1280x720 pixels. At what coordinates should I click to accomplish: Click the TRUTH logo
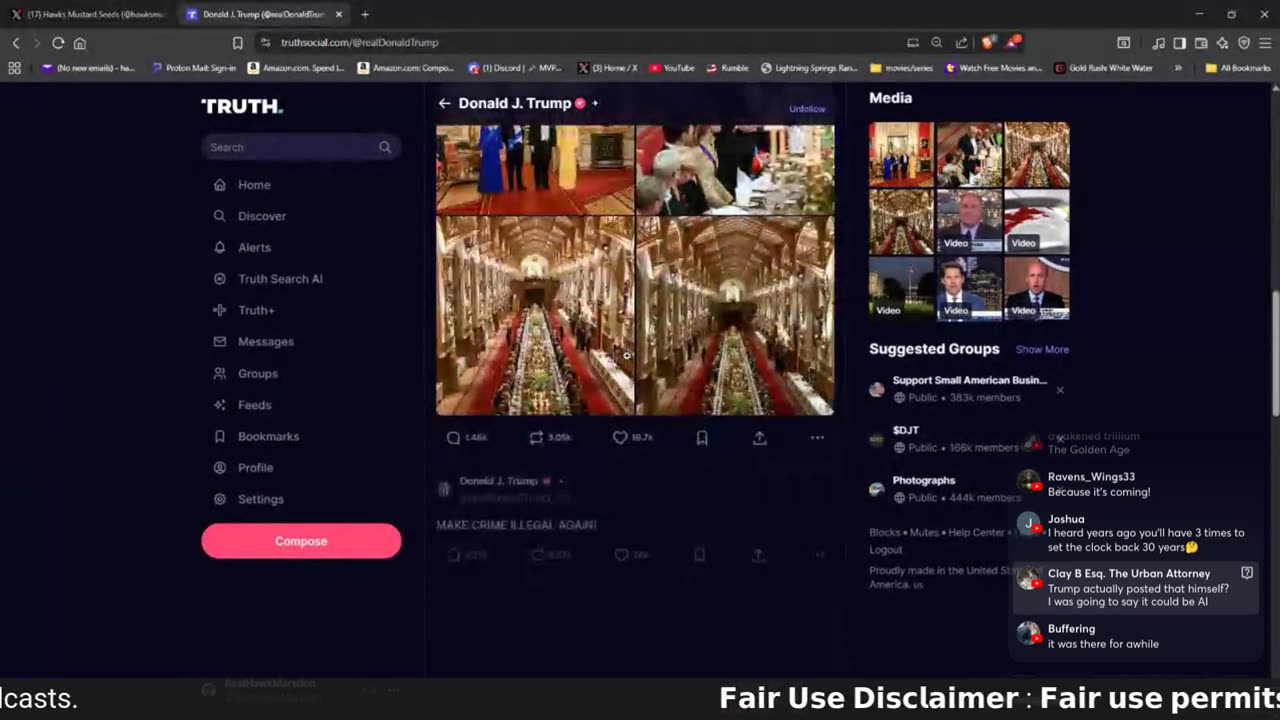point(242,106)
